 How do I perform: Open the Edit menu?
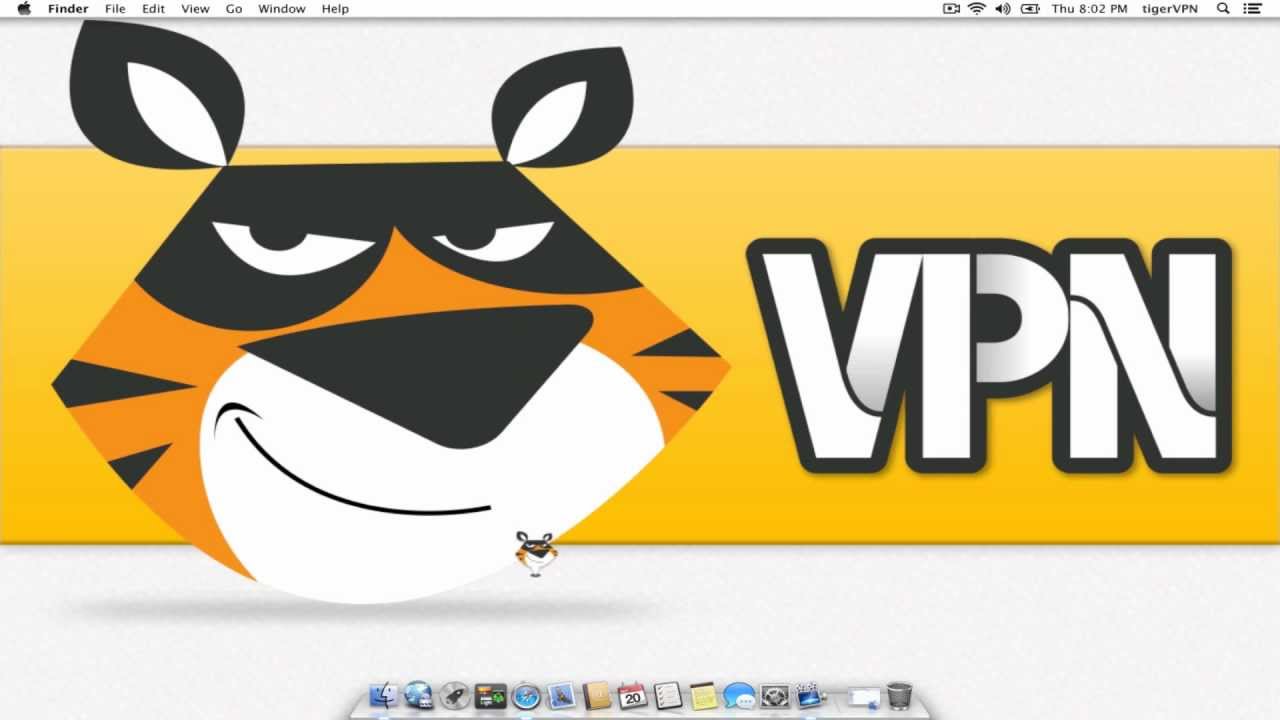click(x=153, y=9)
